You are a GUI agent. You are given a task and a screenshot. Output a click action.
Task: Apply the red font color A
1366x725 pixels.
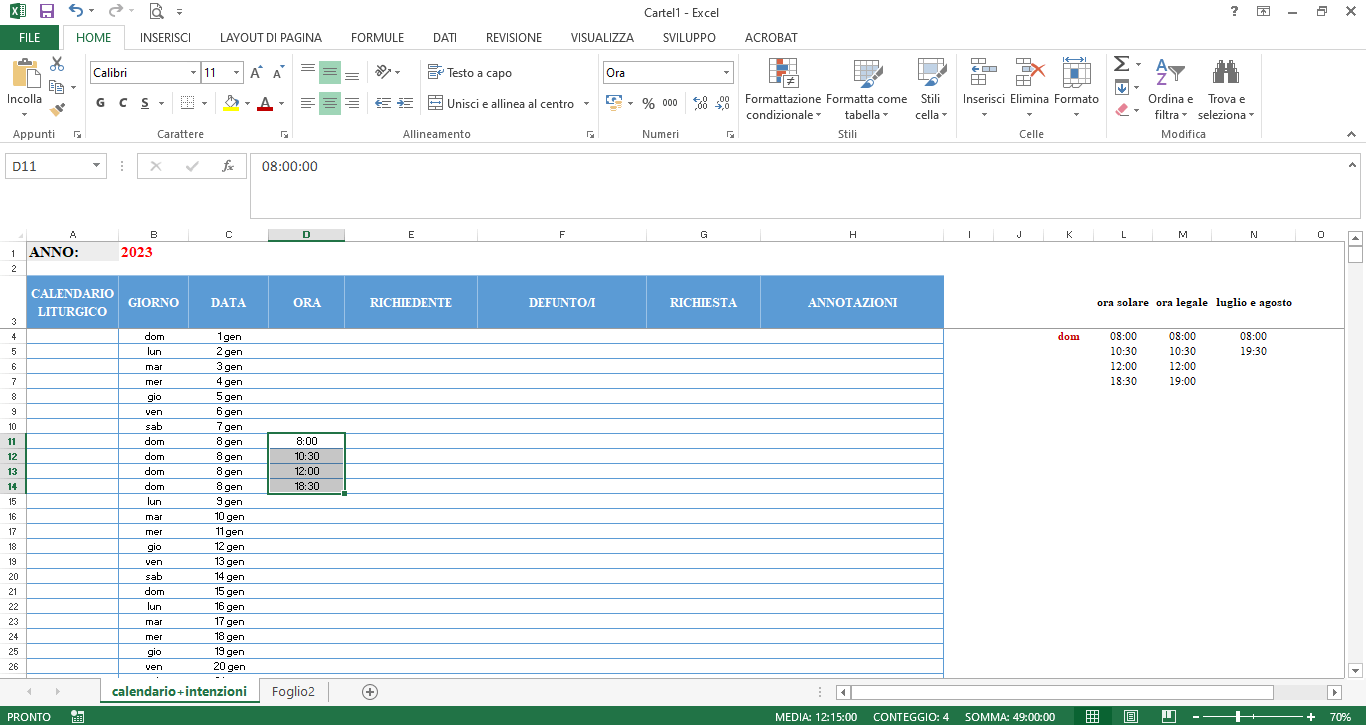(265, 103)
